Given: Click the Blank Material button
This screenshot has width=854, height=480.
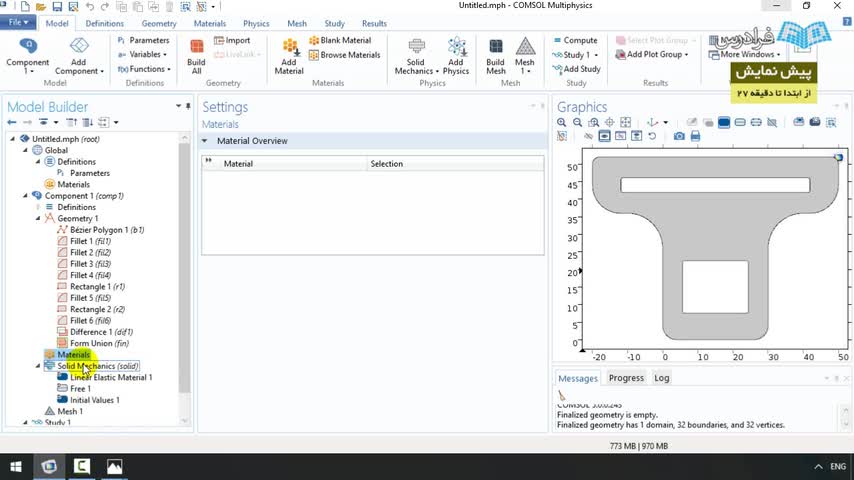Looking at the screenshot, I should coord(340,40).
